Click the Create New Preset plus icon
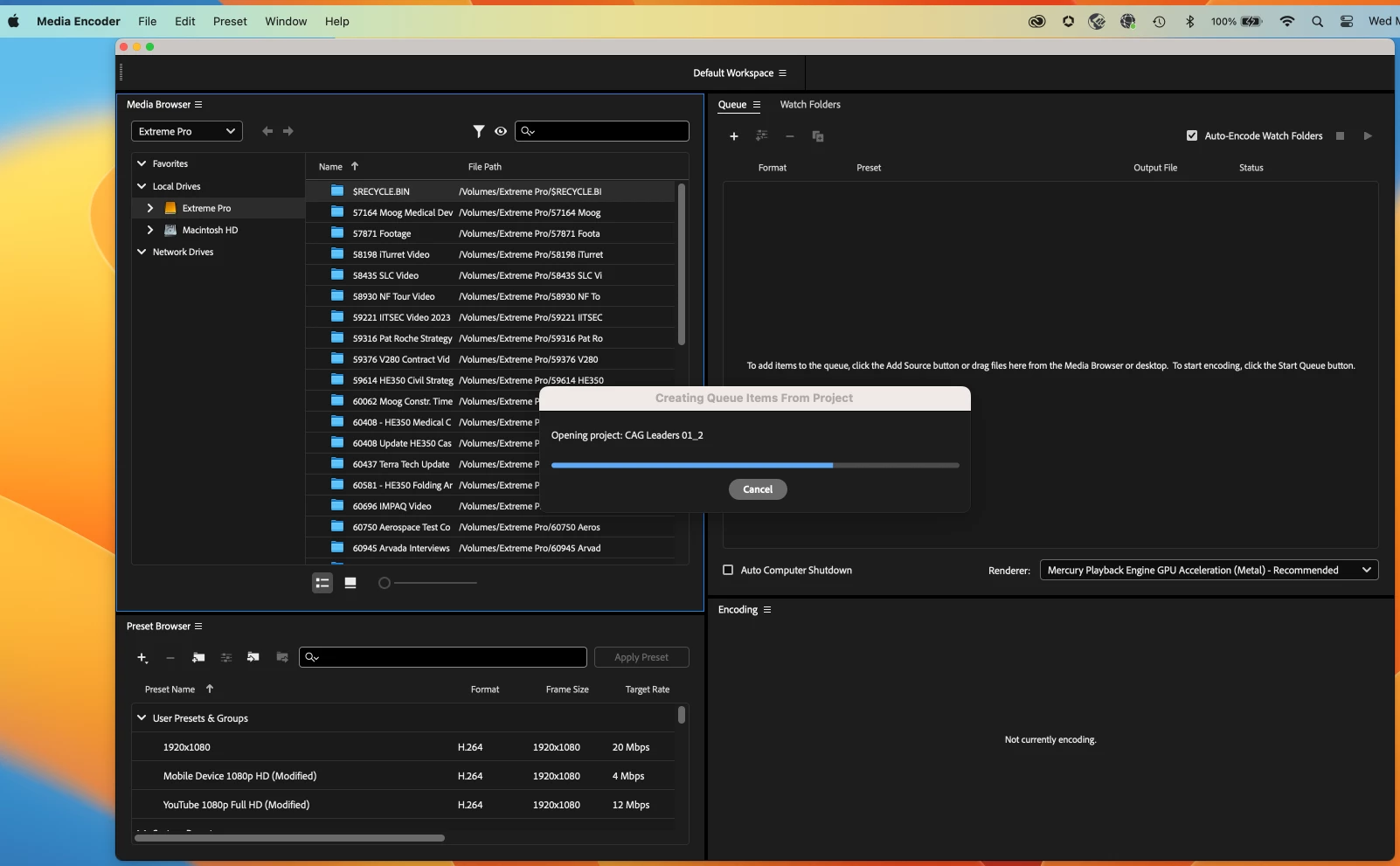The width and height of the screenshot is (1400, 866). point(142,657)
